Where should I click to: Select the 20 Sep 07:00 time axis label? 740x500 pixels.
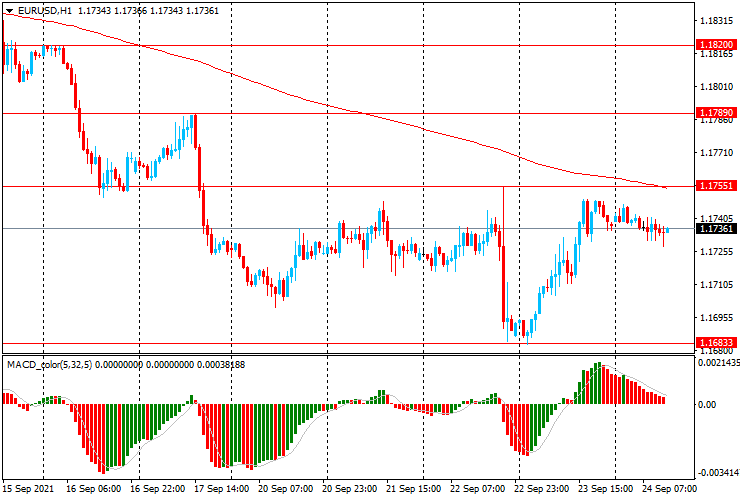pos(286,489)
